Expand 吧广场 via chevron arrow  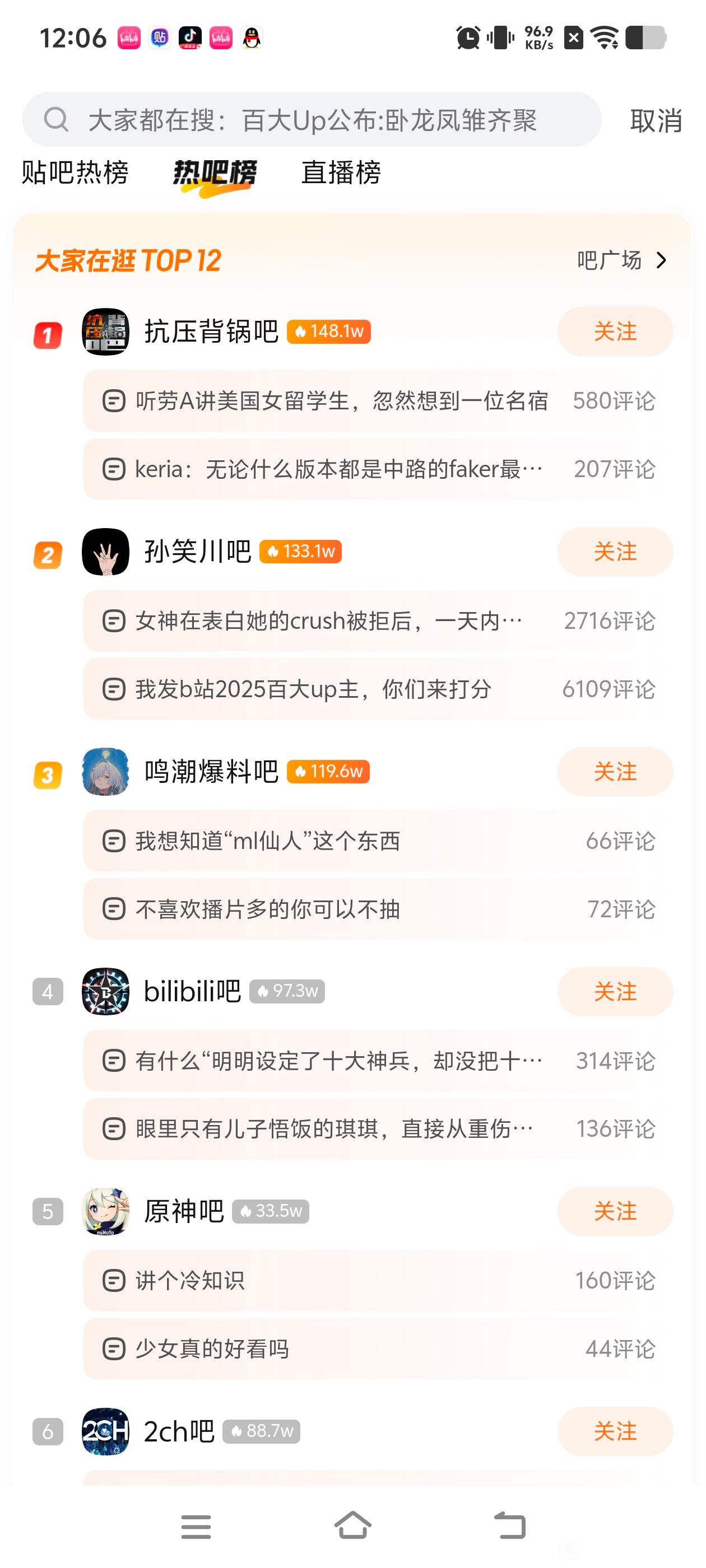coord(662,260)
